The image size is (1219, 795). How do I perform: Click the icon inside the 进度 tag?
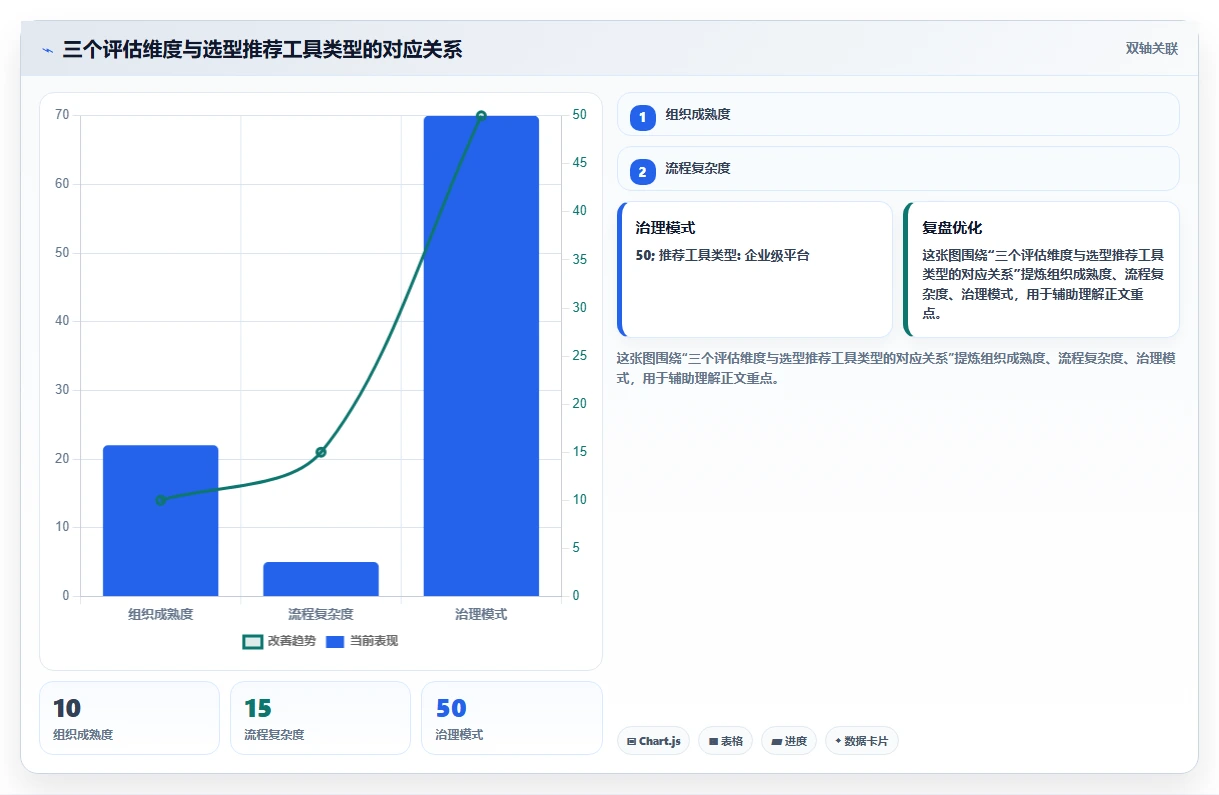[x=777, y=742]
